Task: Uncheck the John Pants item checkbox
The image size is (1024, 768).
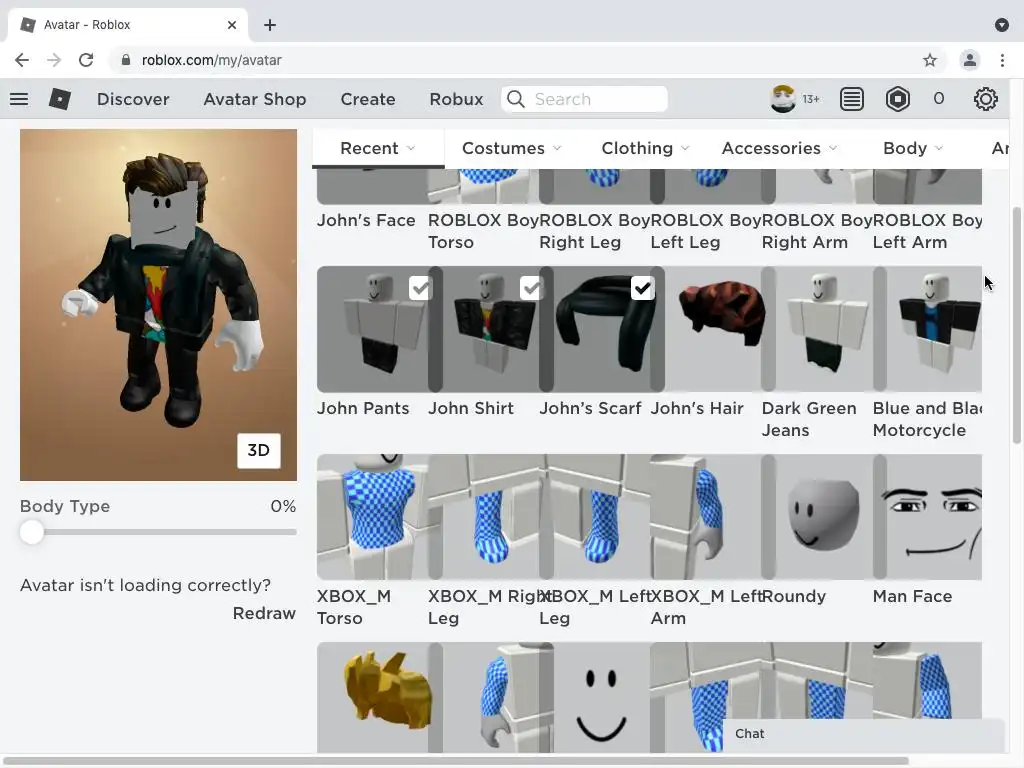Action: 421,288
